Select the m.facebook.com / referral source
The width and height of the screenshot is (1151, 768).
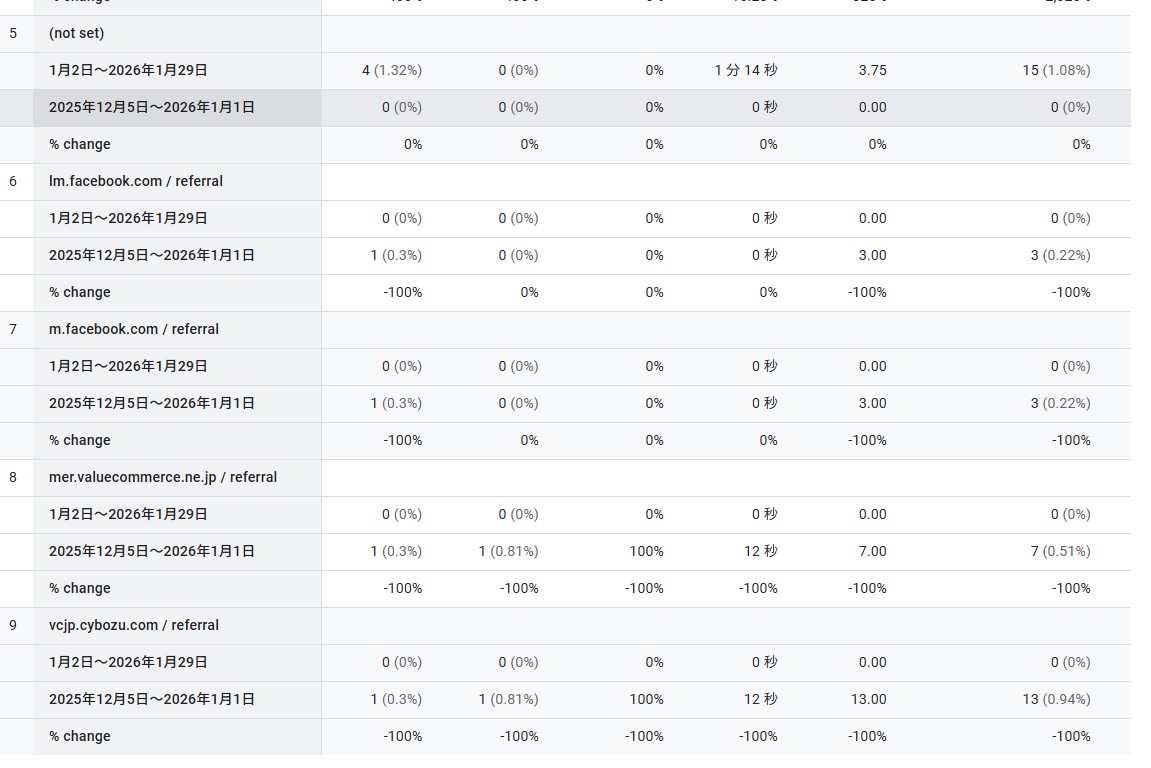pyautogui.click(x=134, y=329)
